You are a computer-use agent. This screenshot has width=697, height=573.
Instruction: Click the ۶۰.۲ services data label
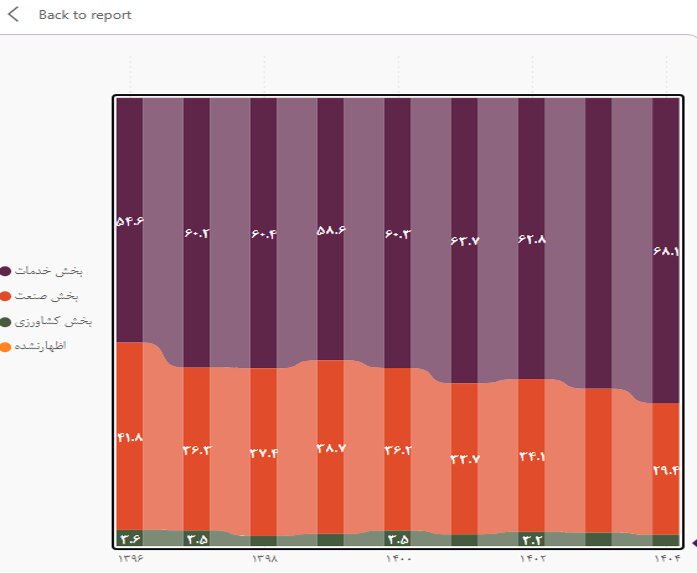point(196,233)
